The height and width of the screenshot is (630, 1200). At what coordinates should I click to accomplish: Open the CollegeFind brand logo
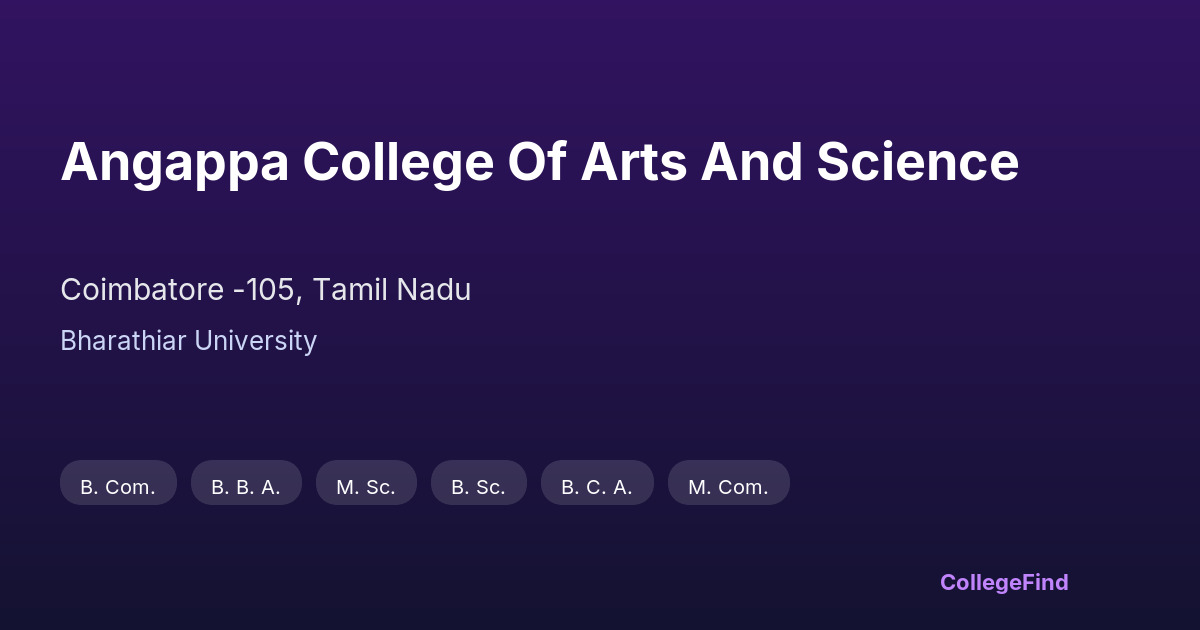point(1004,582)
